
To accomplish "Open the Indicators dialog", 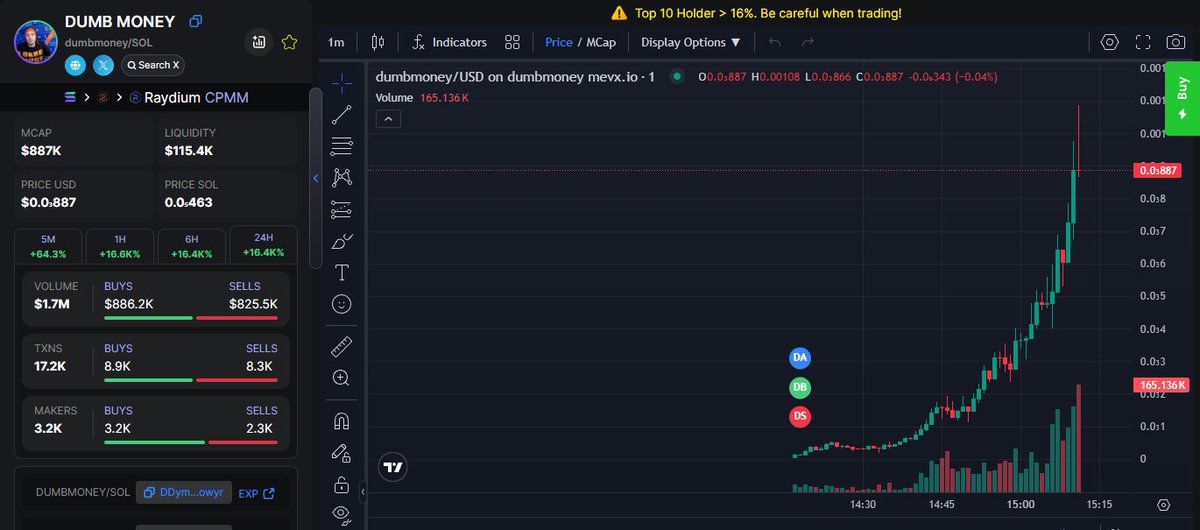I will click(449, 42).
